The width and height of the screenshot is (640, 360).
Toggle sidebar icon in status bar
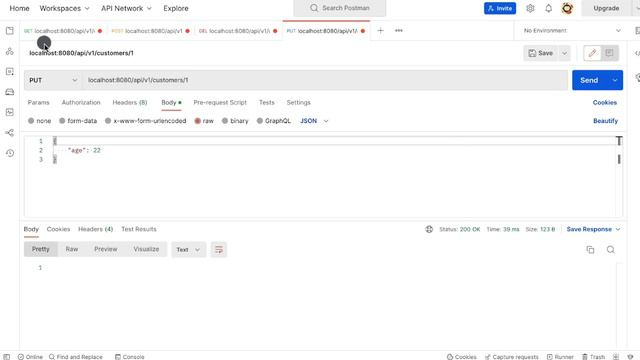tap(7, 357)
